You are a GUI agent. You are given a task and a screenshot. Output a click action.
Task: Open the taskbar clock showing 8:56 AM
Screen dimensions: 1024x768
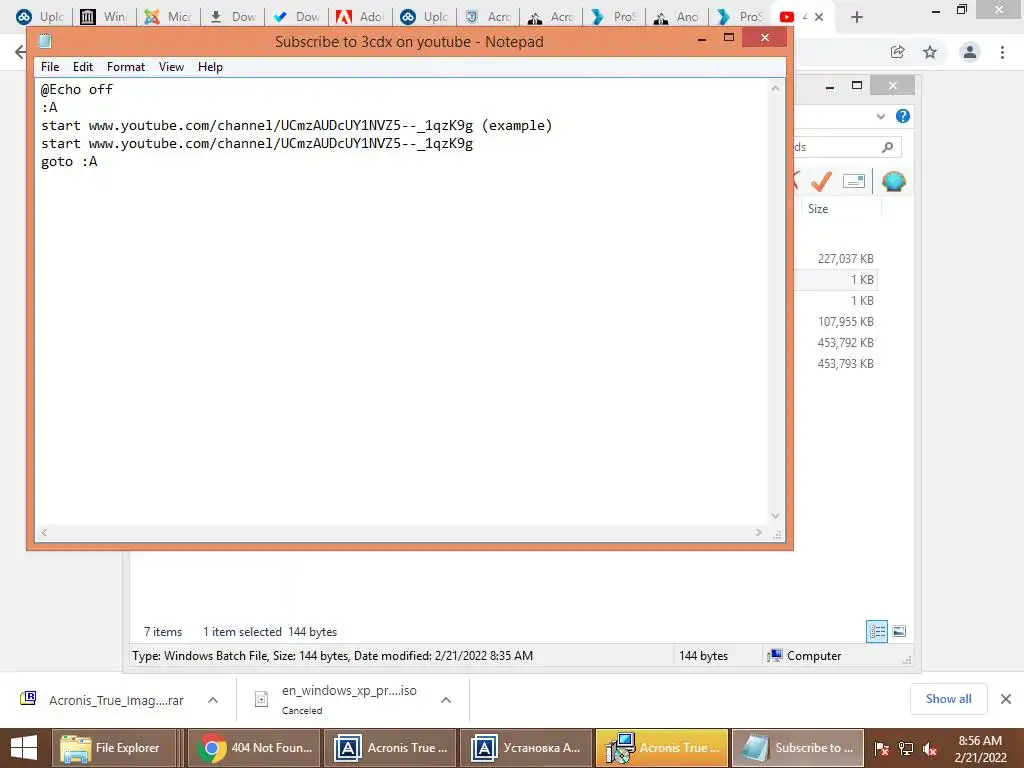(980, 749)
